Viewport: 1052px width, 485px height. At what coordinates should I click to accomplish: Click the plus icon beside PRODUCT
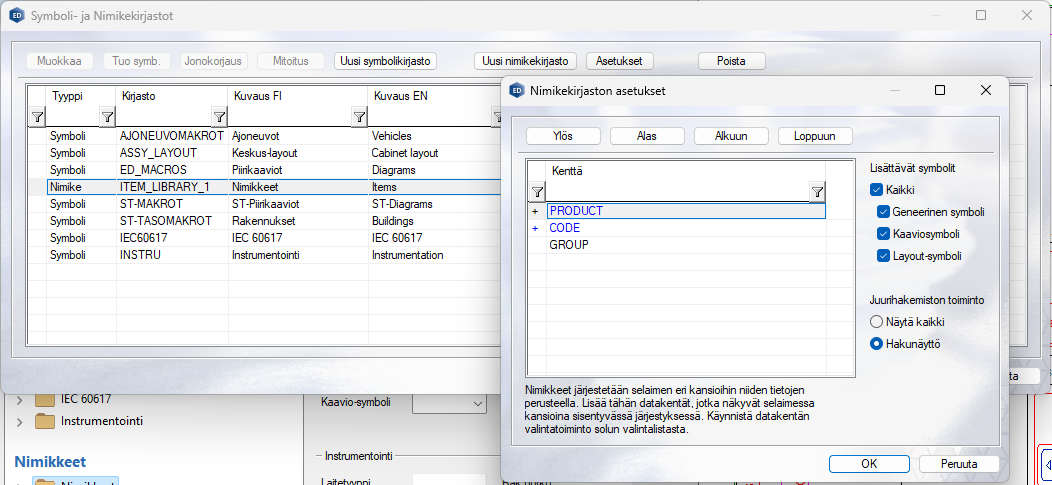pos(535,212)
